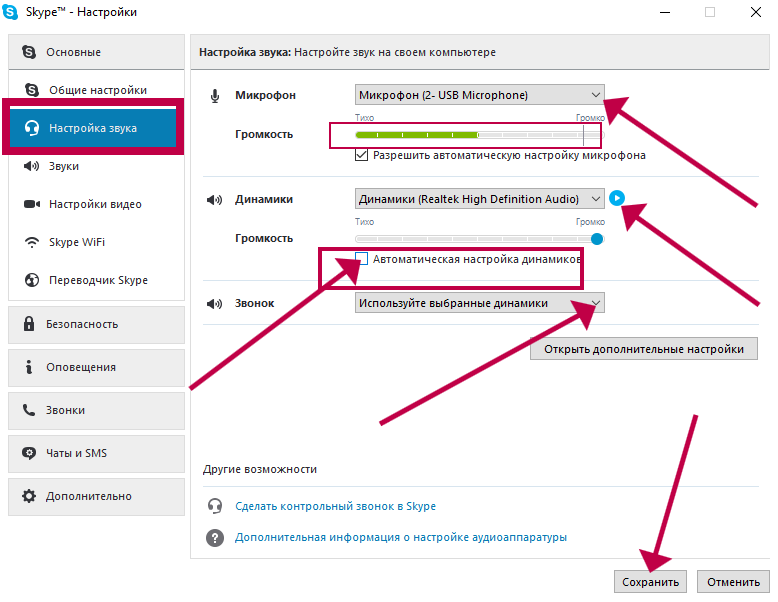Screen dimensions: 778x602
Task: Click the Сохранить button
Action: point(650,582)
